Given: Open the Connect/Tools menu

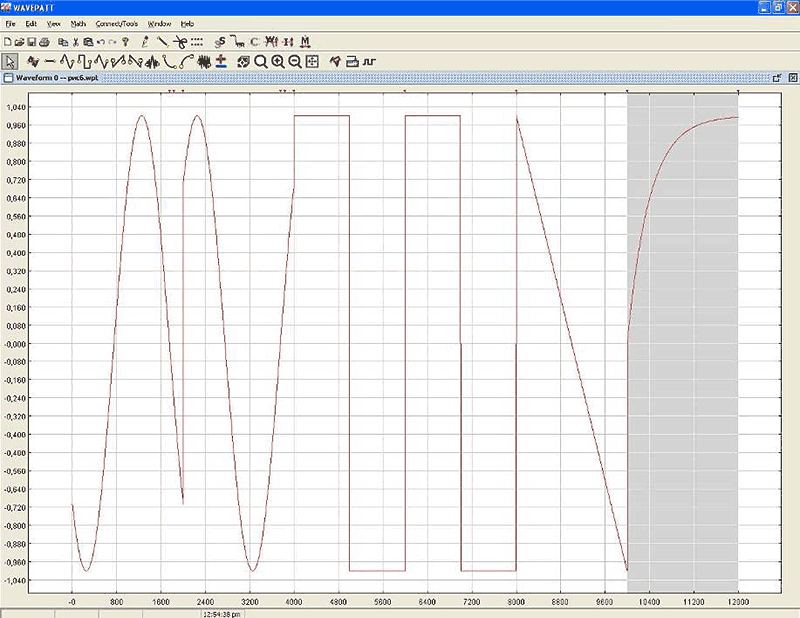Looking at the screenshot, I should click(116, 23).
